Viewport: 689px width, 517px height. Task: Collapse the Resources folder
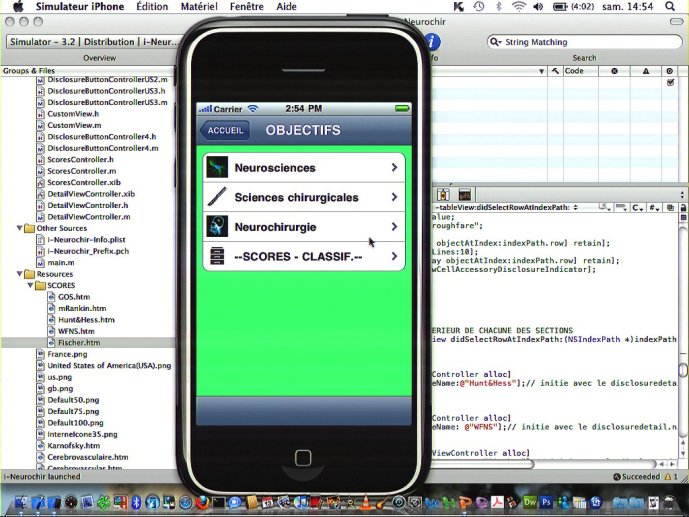pos(19,274)
